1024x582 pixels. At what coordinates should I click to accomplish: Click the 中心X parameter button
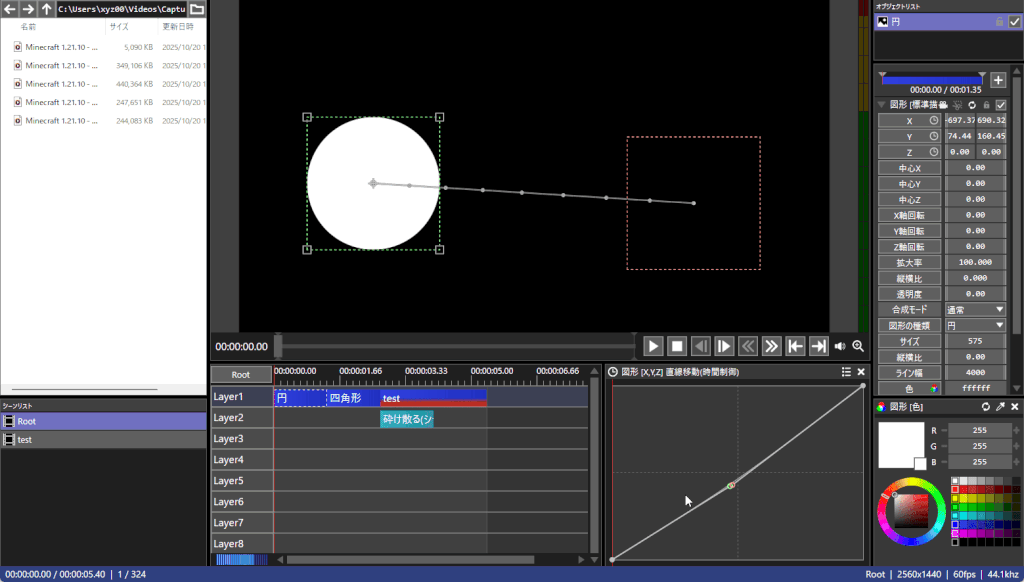(909, 168)
